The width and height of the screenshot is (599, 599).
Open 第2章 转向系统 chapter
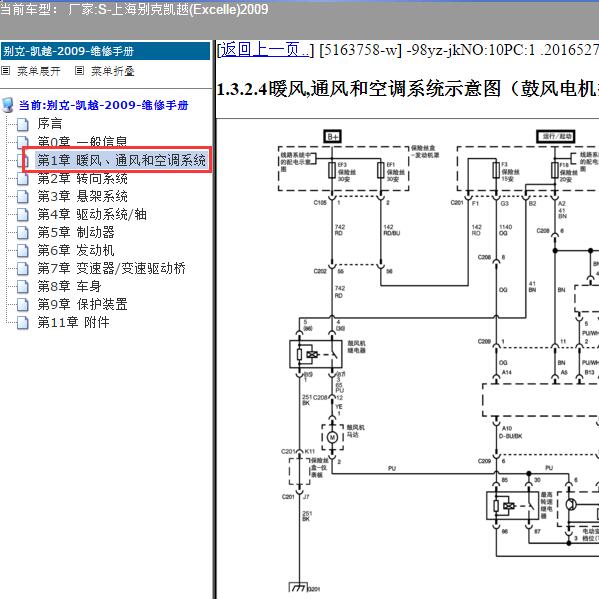coord(83,178)
